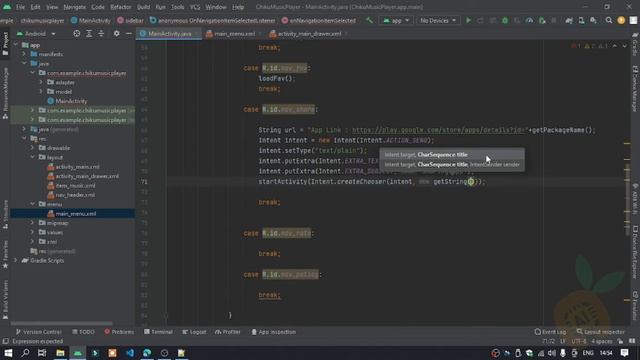The image size is (640, 360).
Task: Open the Gradle side panel
Action: [635, 44]
